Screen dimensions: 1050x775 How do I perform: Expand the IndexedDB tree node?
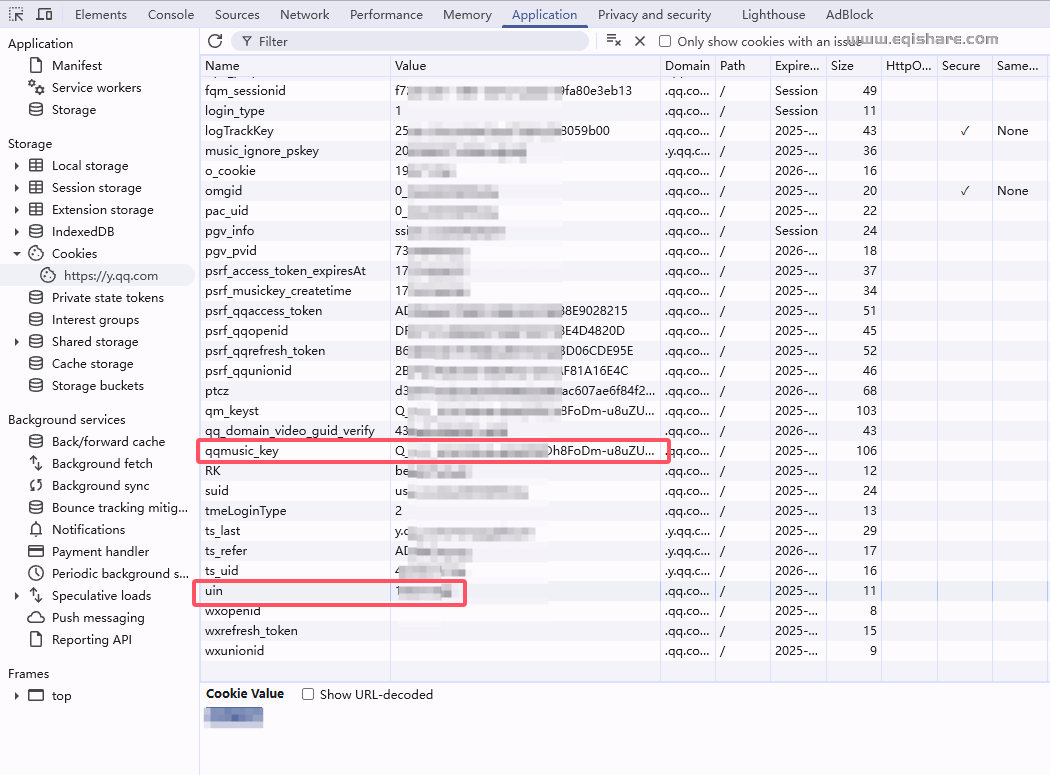[17, 232]
